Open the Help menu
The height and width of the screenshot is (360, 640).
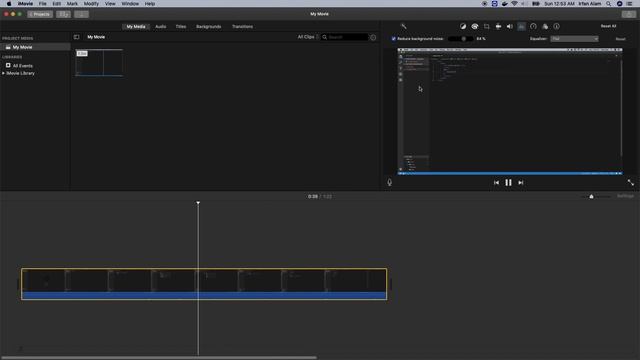[150, 4]
